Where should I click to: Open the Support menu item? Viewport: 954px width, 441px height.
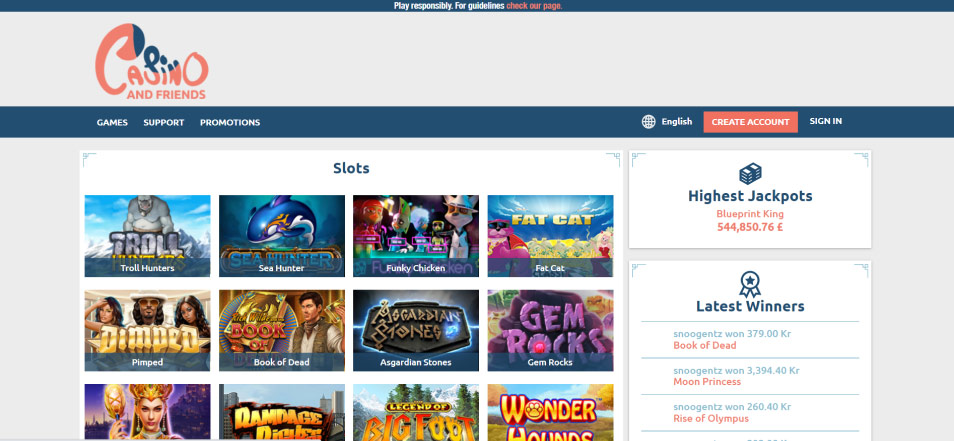[x=164, y=122]
